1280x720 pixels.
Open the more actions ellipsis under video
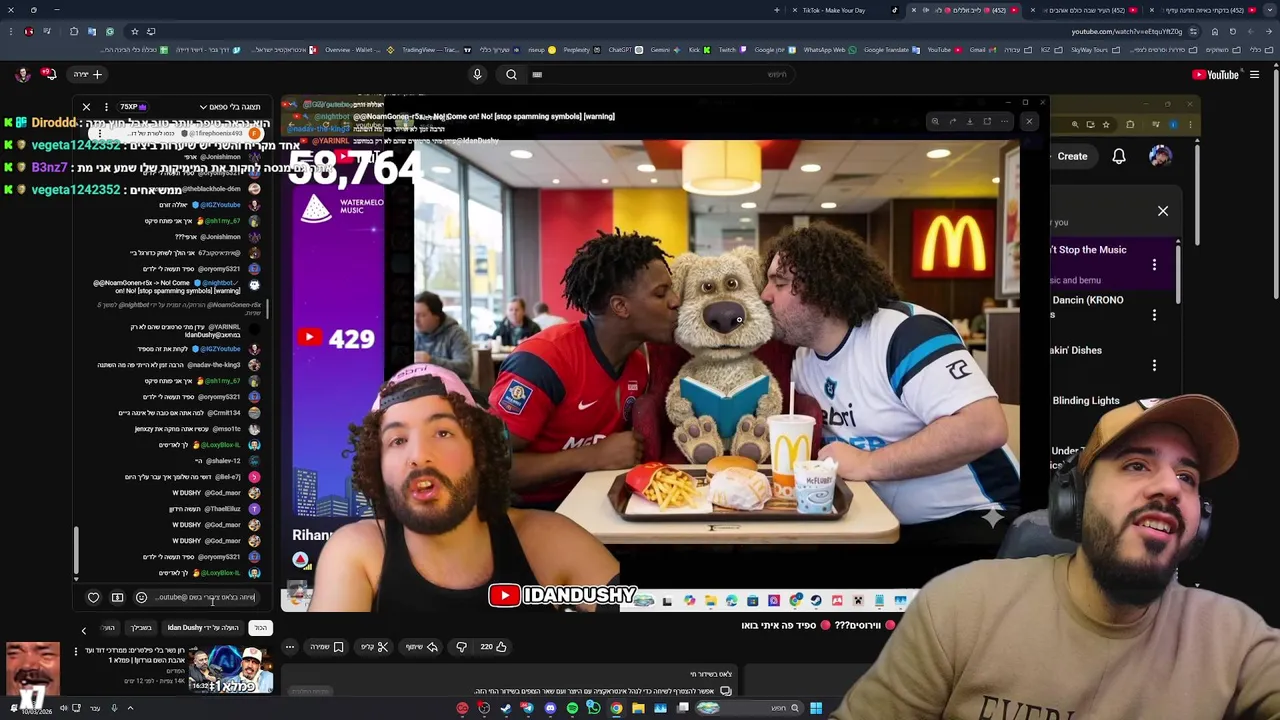click(290, 647)
